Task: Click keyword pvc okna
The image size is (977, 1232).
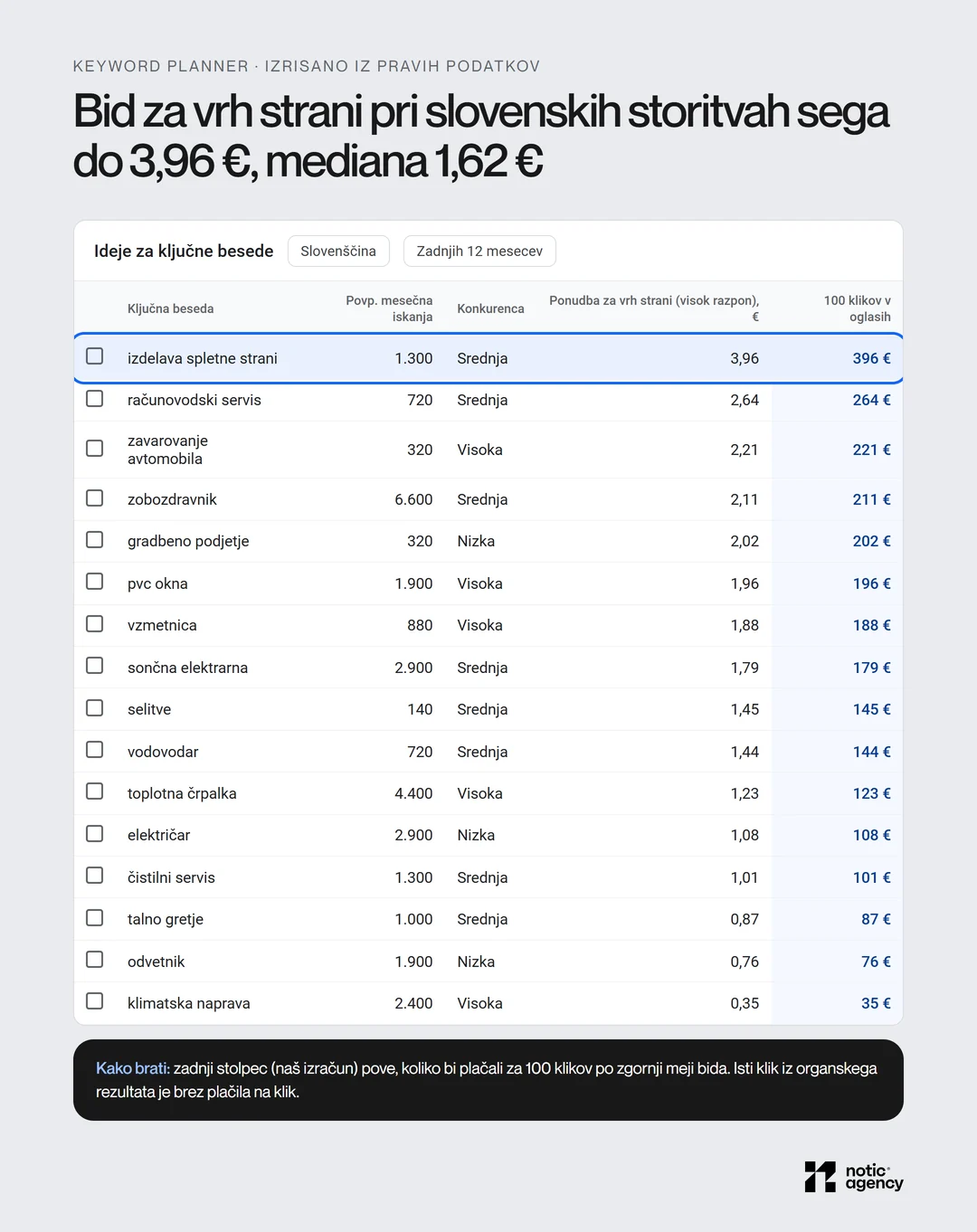Action: pos(157,583)
